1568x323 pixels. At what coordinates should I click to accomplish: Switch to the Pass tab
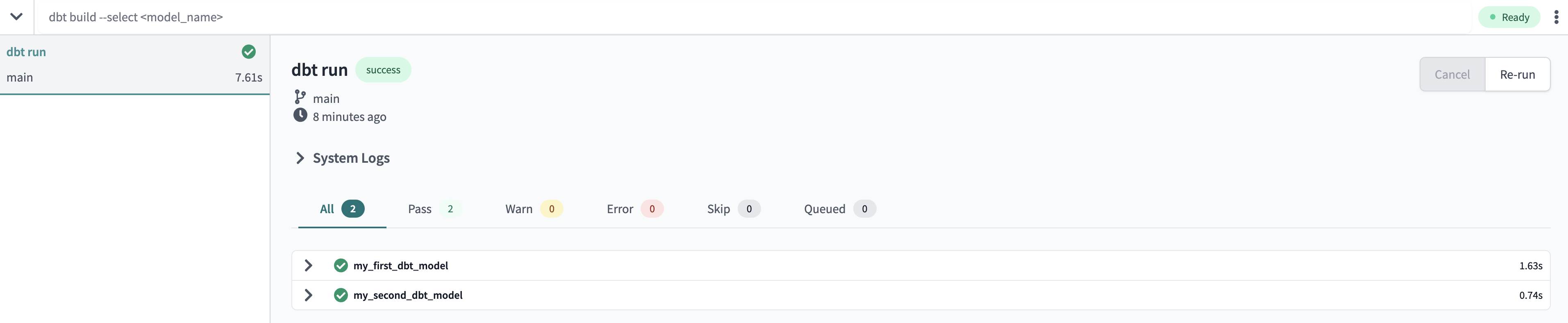[431, 209]
